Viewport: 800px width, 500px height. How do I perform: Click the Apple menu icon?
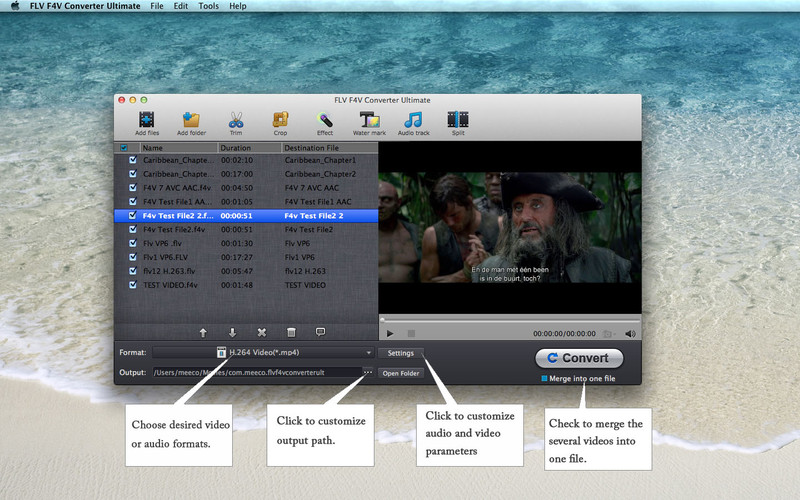pos(15,6)
